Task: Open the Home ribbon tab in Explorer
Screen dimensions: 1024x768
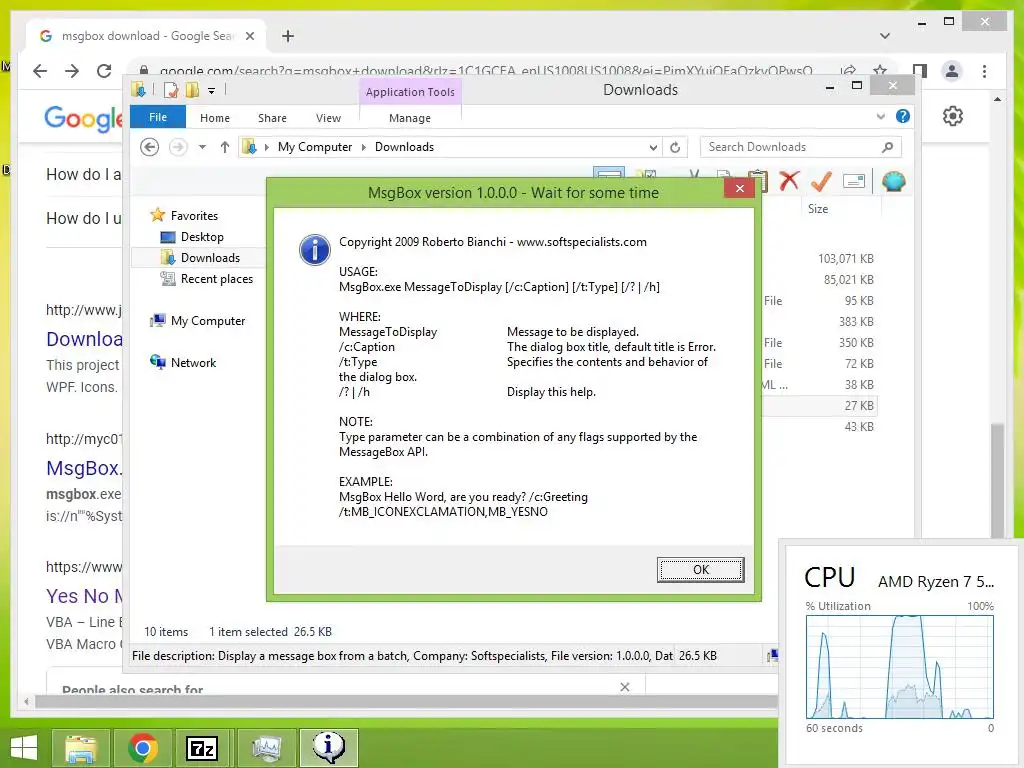Action: click(215, 118)
